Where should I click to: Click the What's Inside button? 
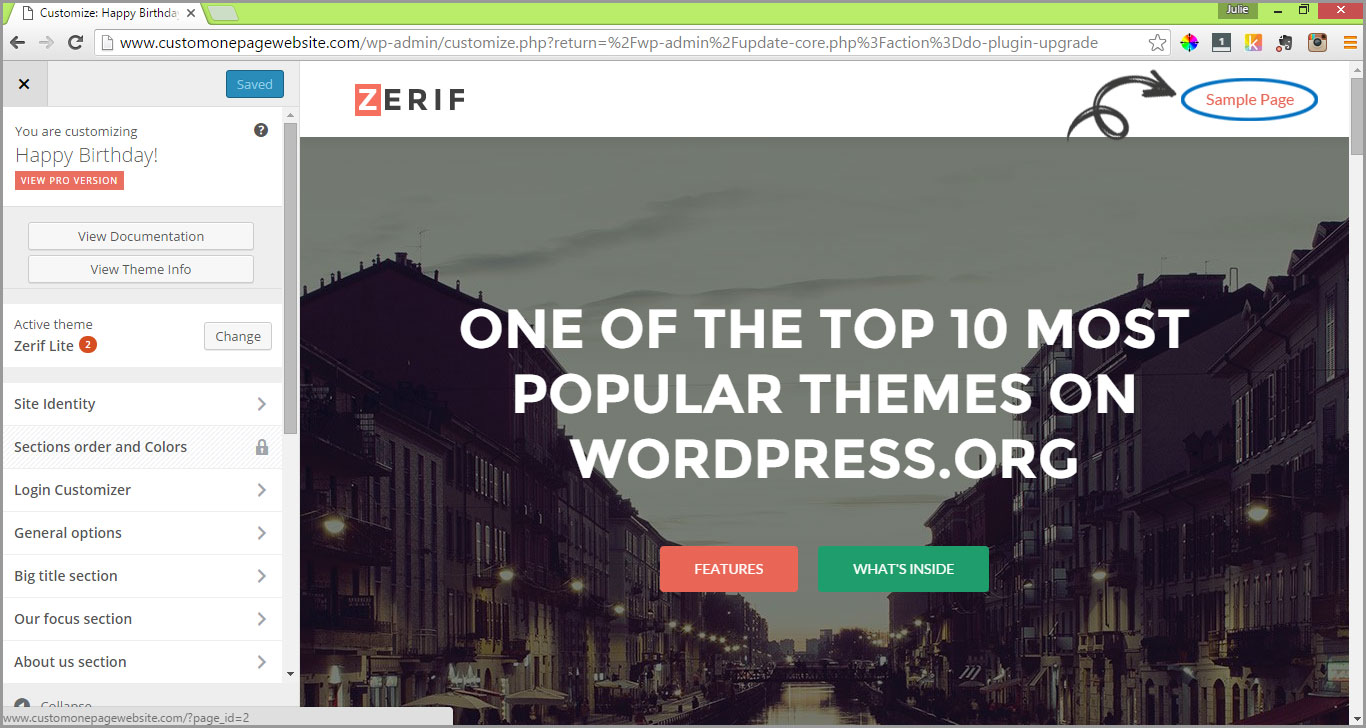pos(903,569)
